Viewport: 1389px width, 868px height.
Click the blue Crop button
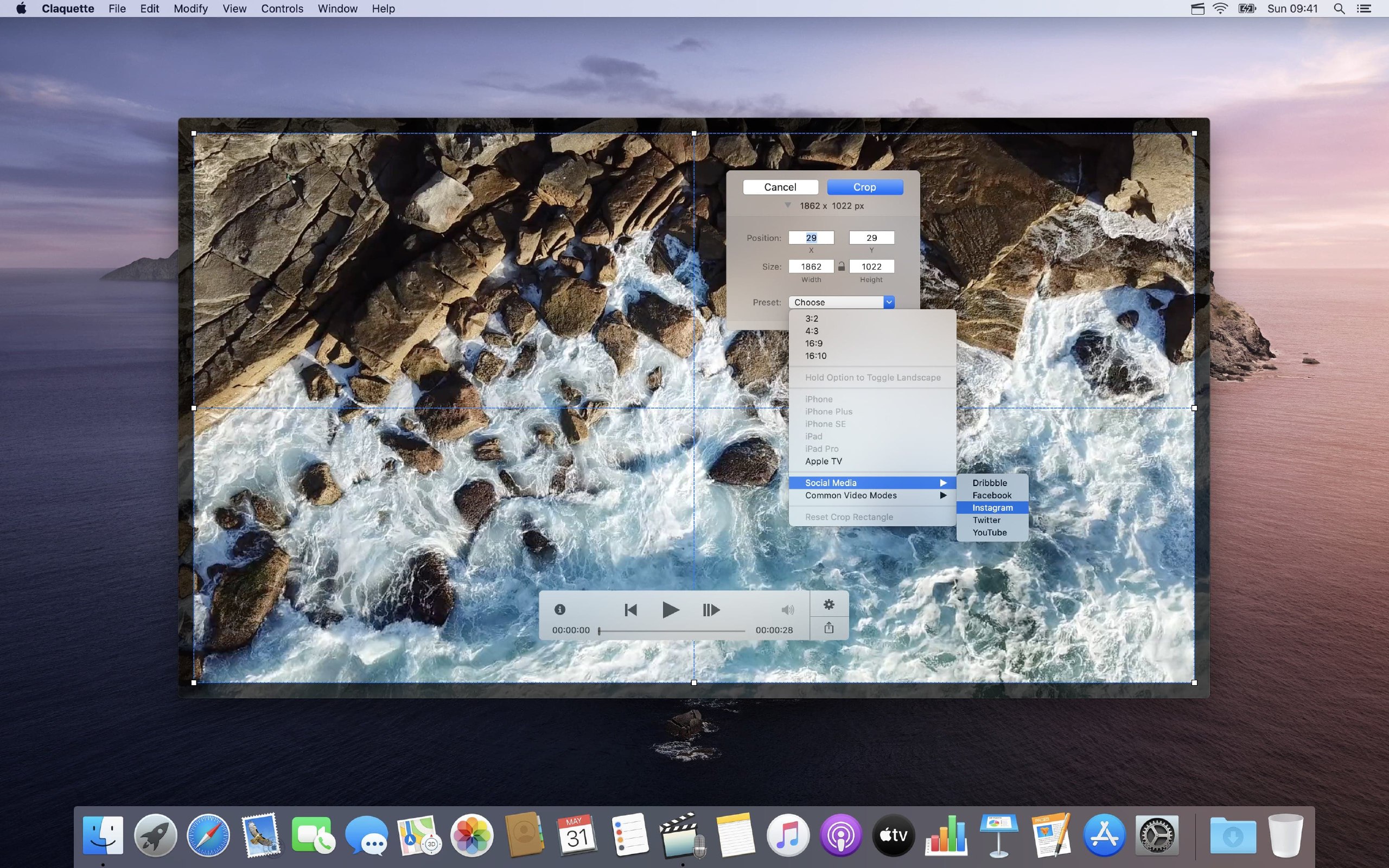point(864,187)
